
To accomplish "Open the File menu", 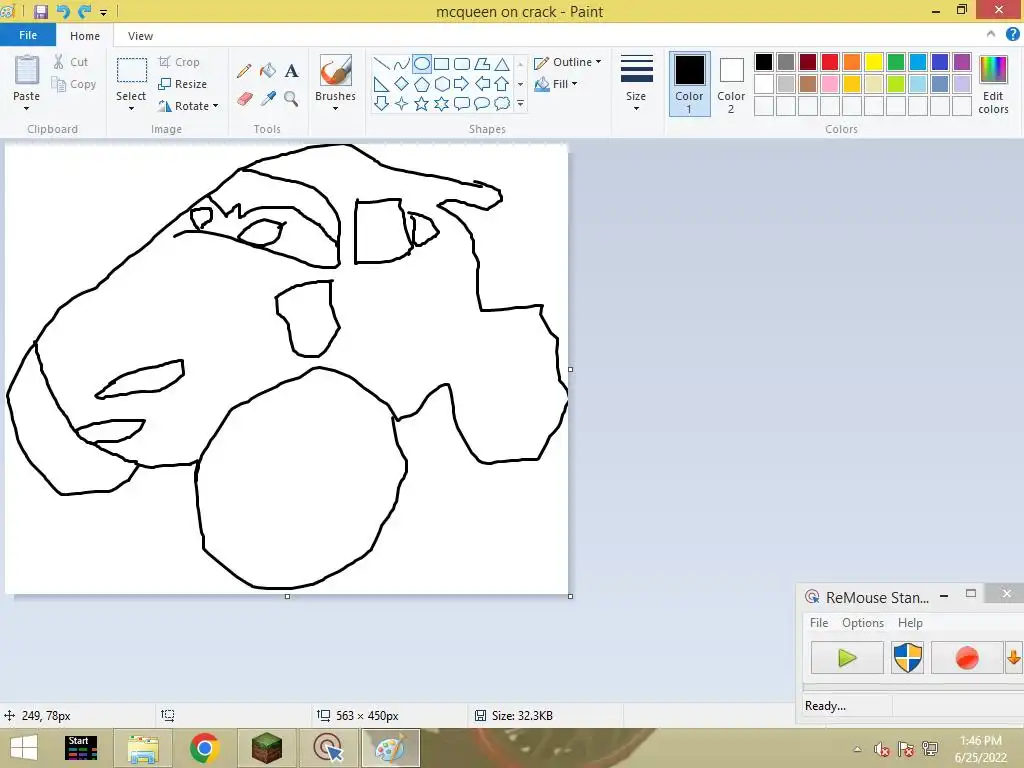I will pyautogui.click(x=28, y=35).
